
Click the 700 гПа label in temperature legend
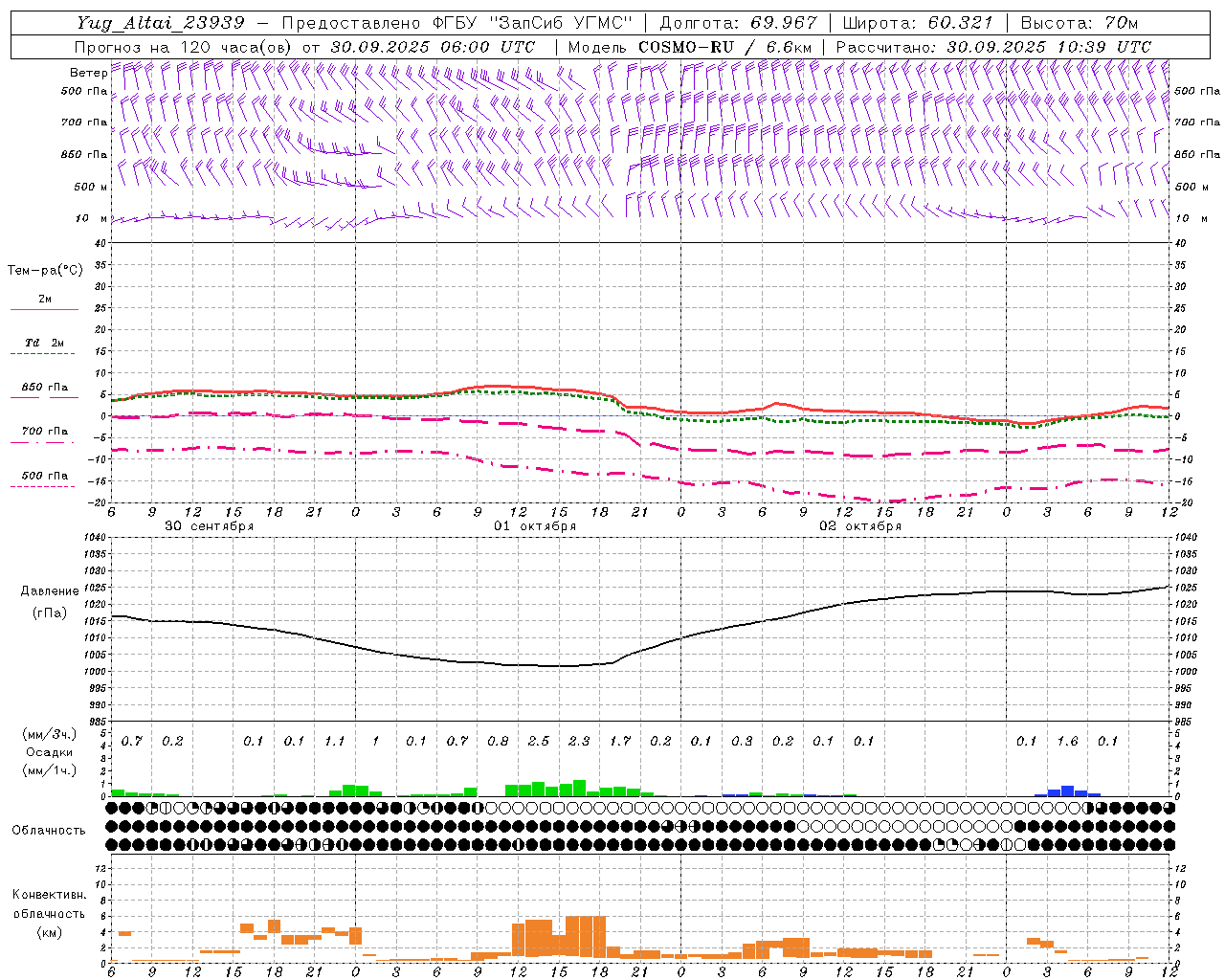tap(45, 432)
